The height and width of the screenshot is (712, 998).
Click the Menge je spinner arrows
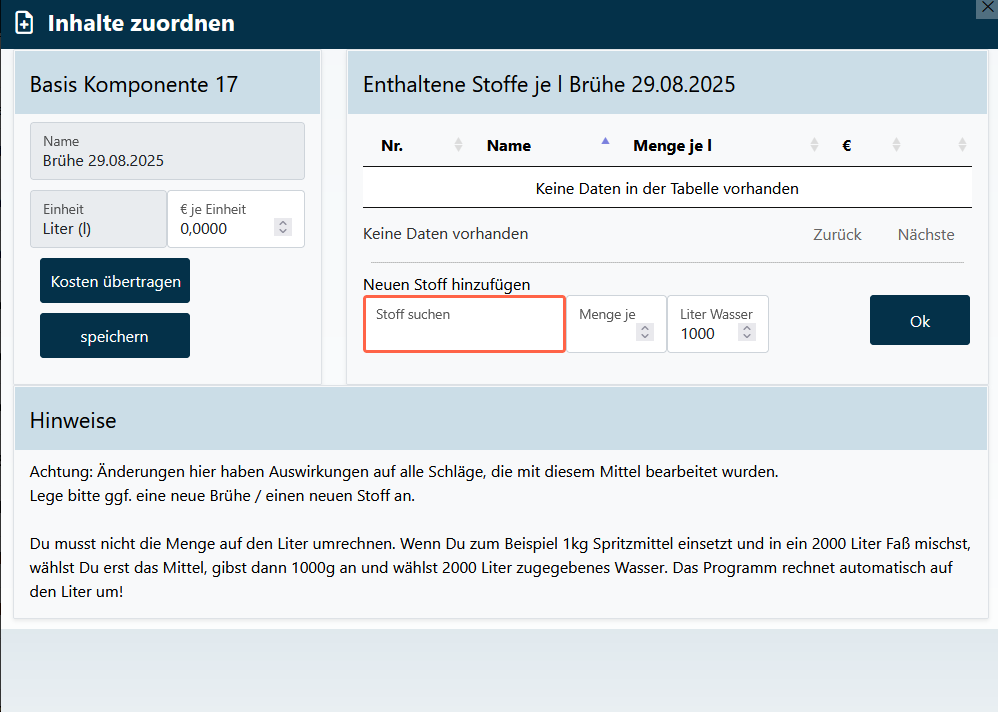coord(645,333)
